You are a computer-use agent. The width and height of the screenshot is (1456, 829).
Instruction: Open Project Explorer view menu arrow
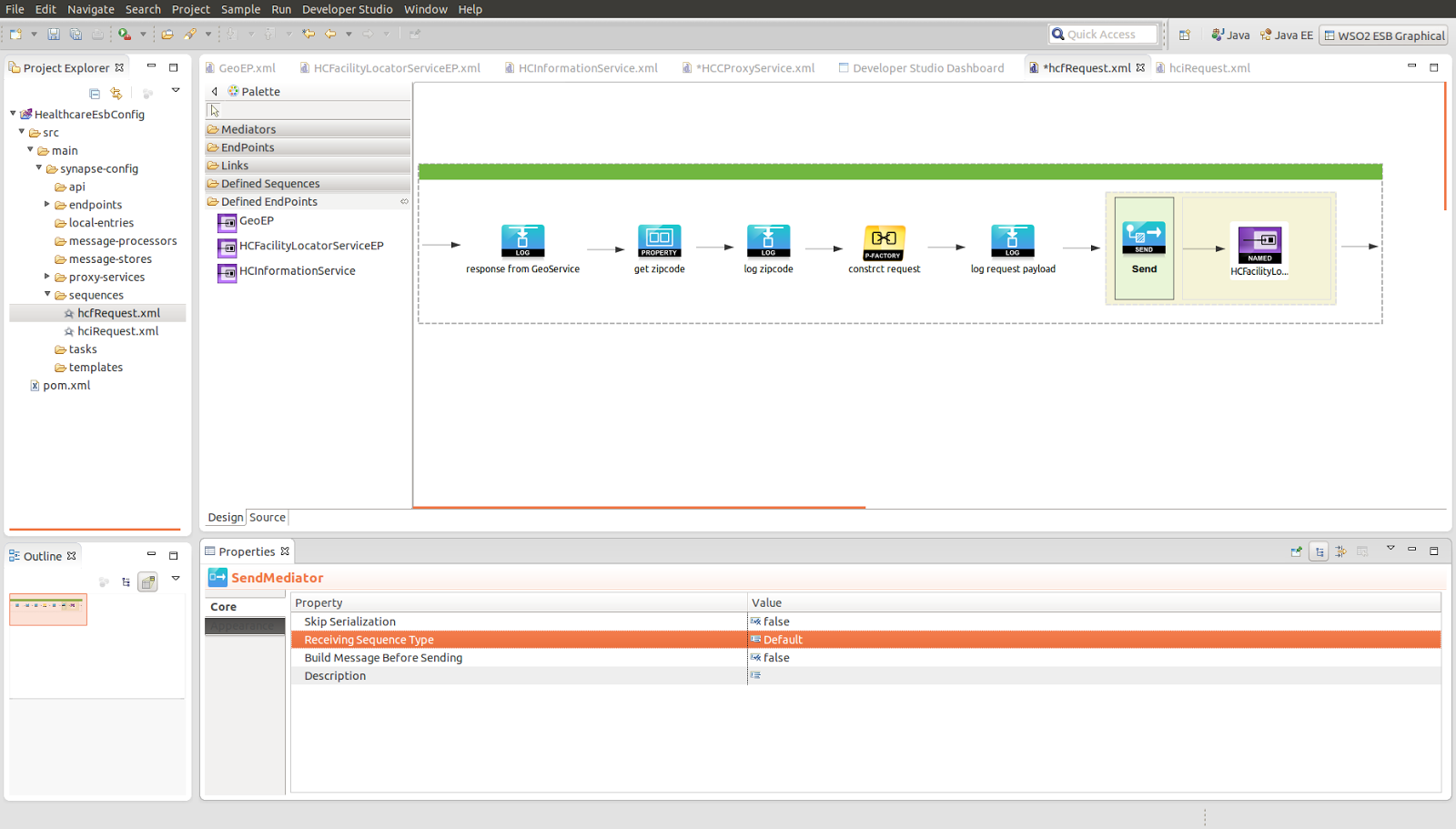(176, 91)
